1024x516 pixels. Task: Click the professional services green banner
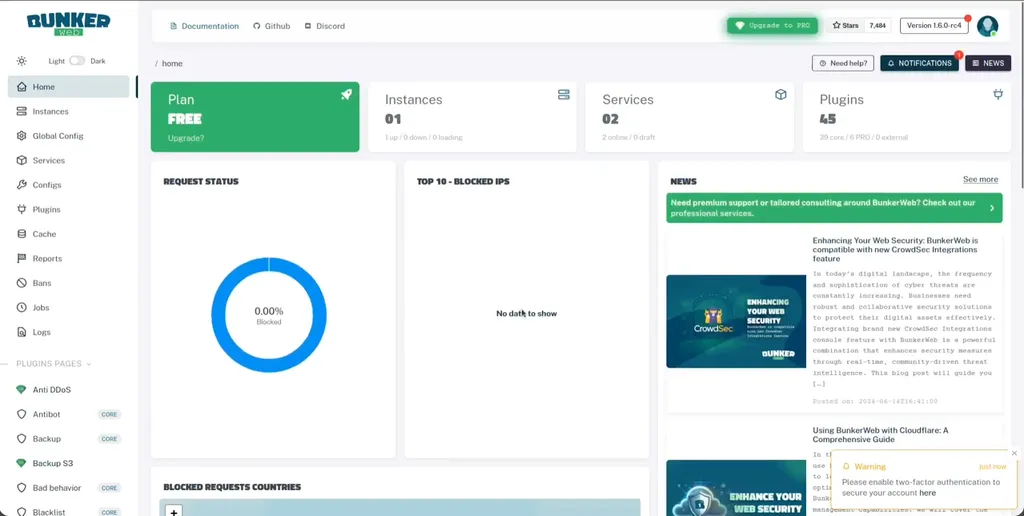tap(834, 208)
